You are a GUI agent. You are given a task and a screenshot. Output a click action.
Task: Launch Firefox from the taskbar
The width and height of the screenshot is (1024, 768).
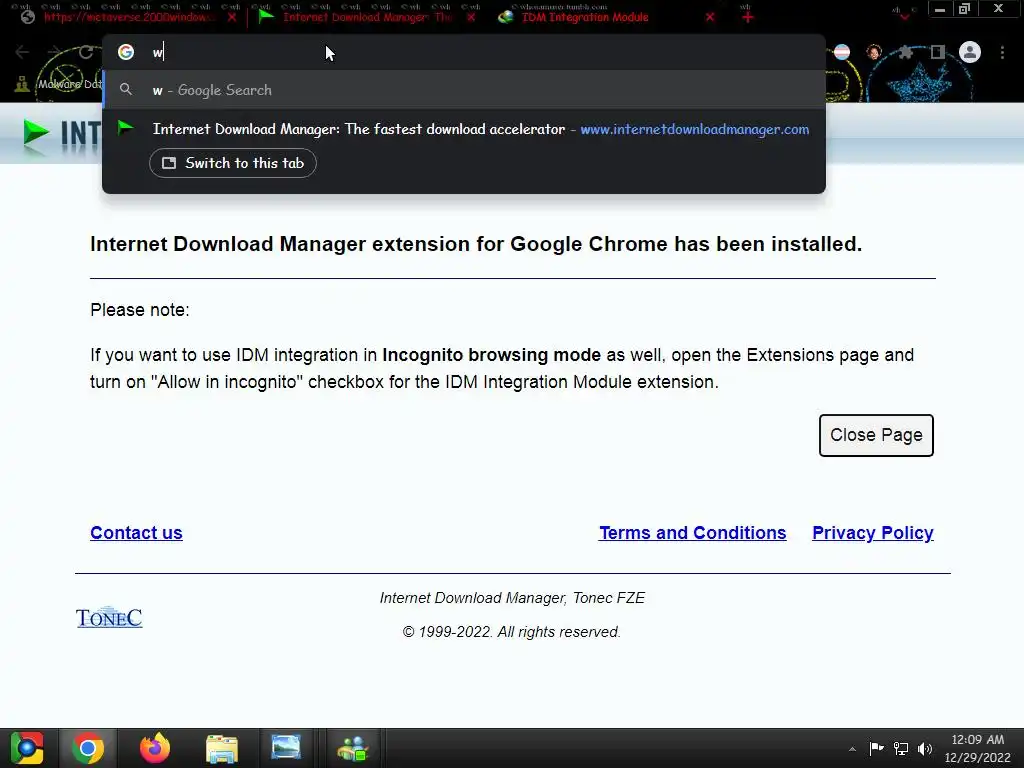coord(155,748)
